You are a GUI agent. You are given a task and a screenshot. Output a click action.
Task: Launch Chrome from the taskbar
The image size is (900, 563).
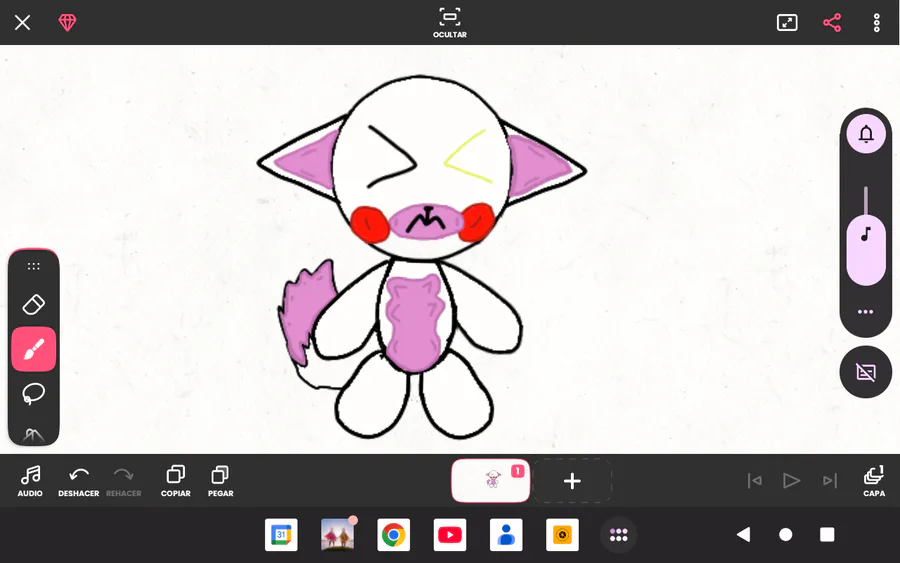point(394,535)
